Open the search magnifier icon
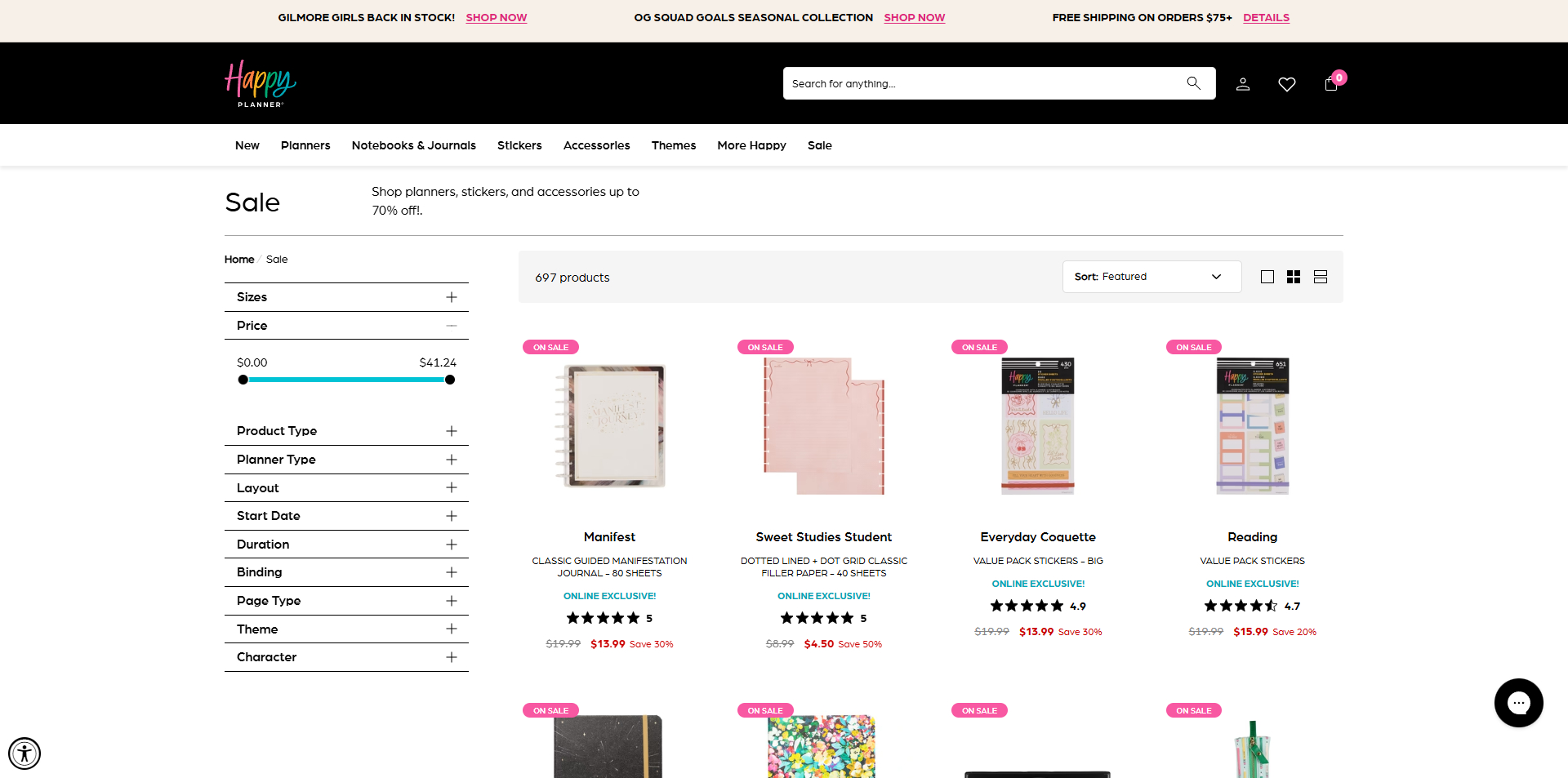 pyautogui.click(x=1193, y=82)
